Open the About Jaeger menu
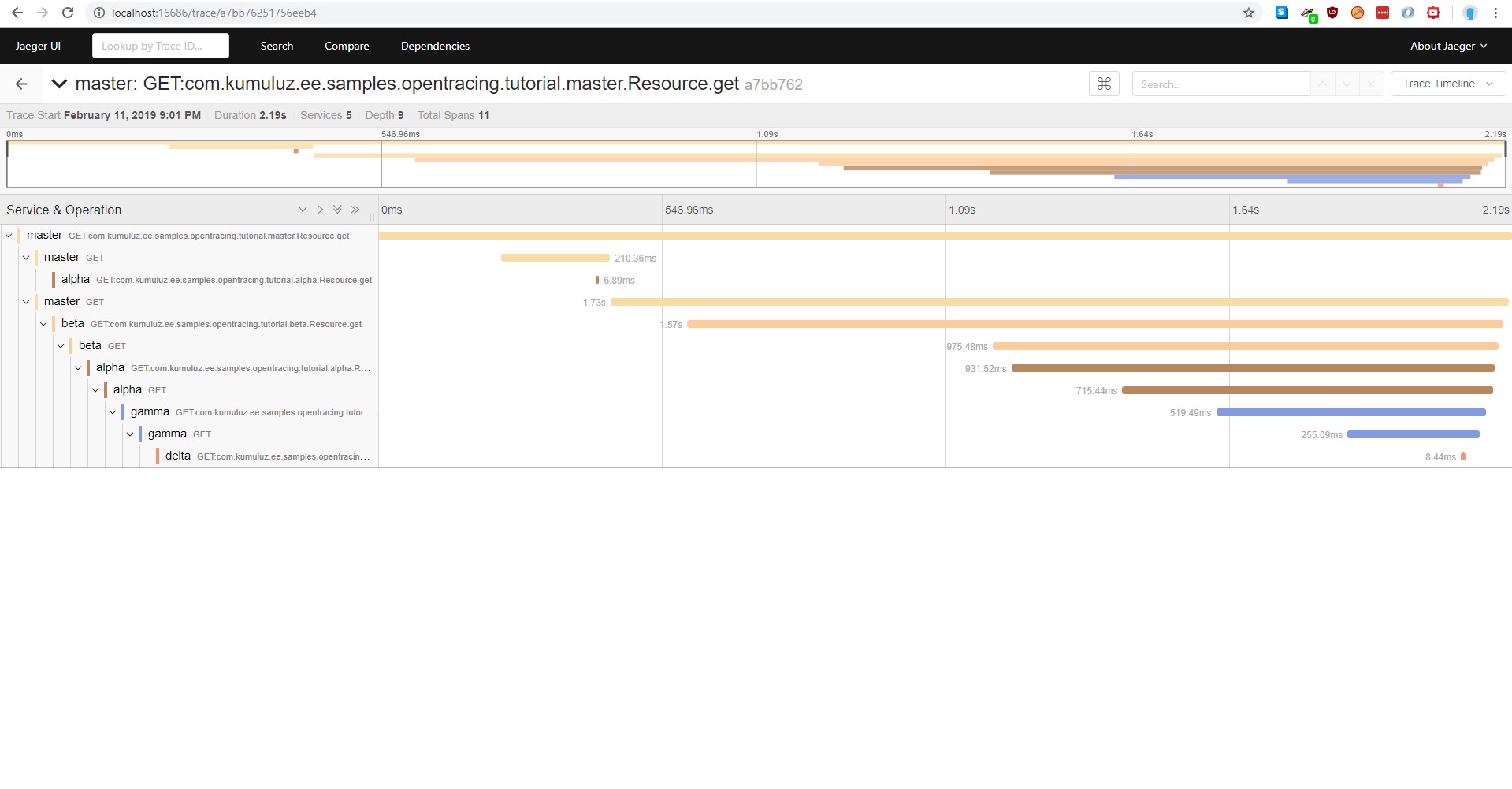Viewport: 1512px width, 789px height. click(x=1448, y=46)
